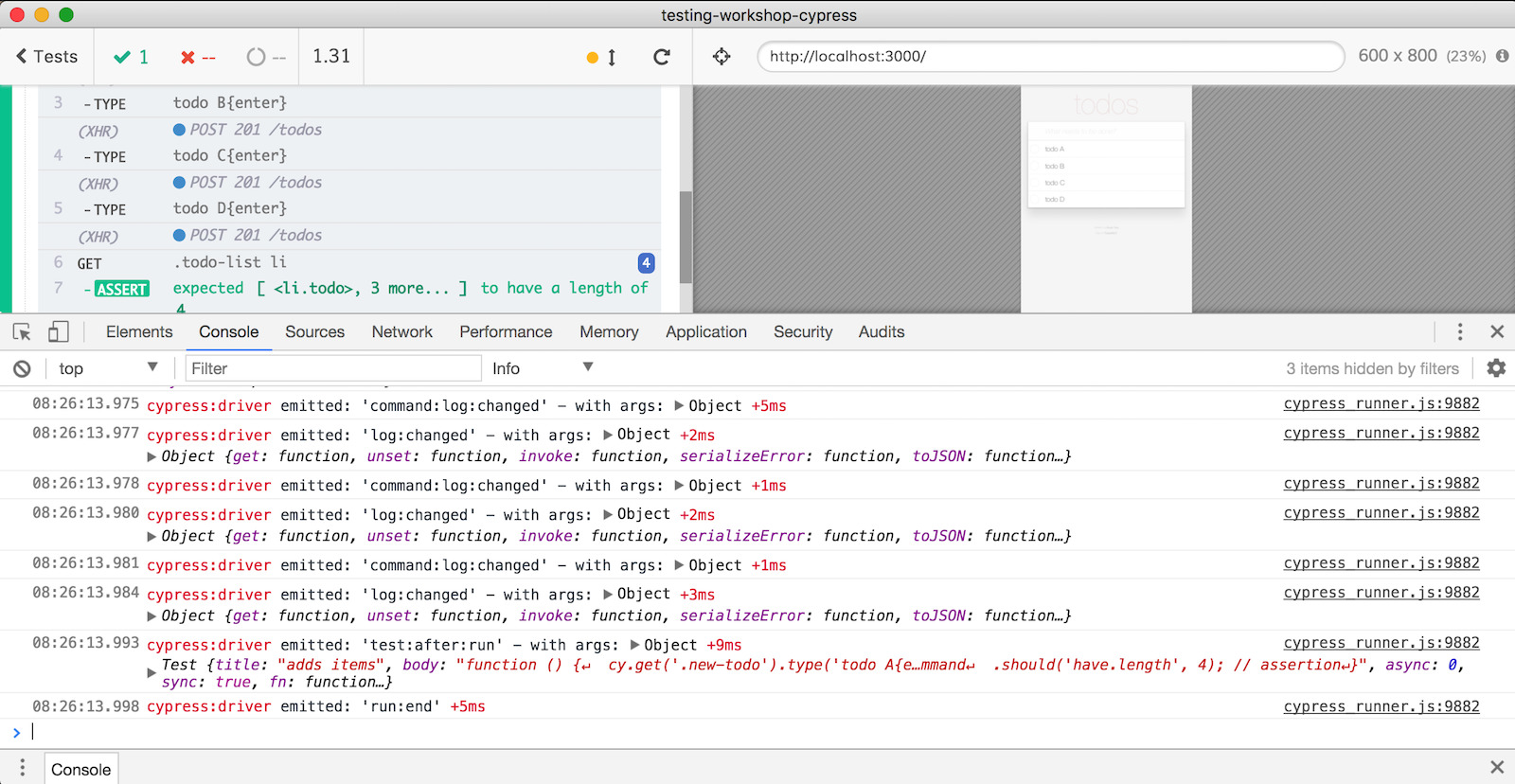The height and width of the screenshot is (784, 1515).
Task: Clear the console with the ban icon
Action: click(22, 369)
